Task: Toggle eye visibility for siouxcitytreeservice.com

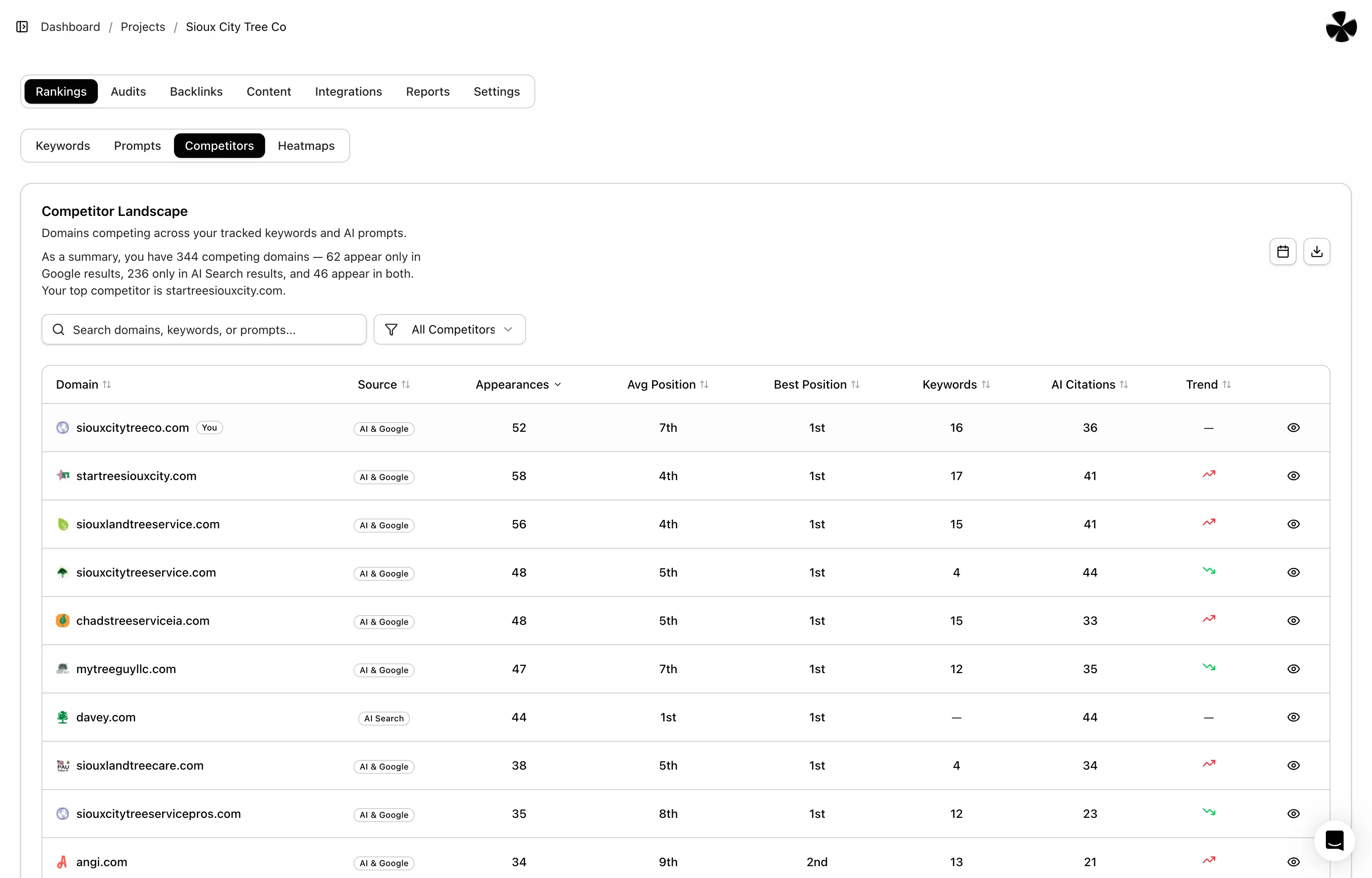Action: click(x=1293, y=572)
